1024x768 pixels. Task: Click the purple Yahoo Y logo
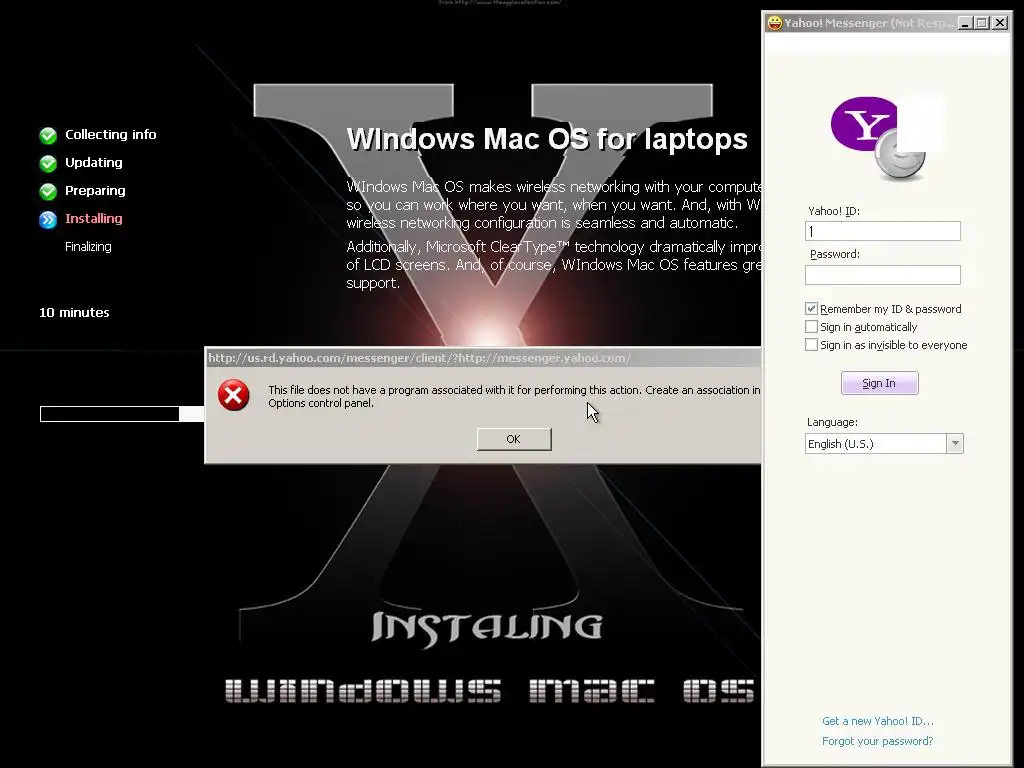tap(864, 123)
